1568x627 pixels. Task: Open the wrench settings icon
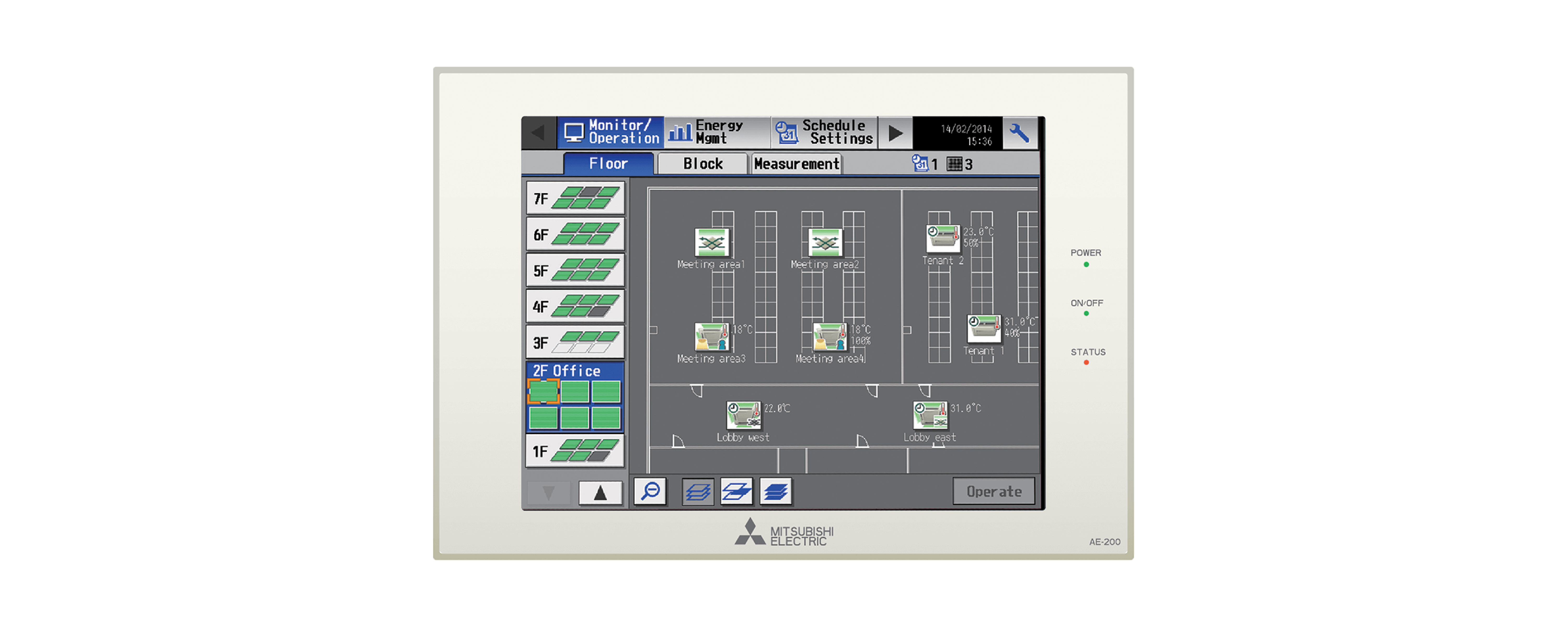click(x=1019, y=133)
